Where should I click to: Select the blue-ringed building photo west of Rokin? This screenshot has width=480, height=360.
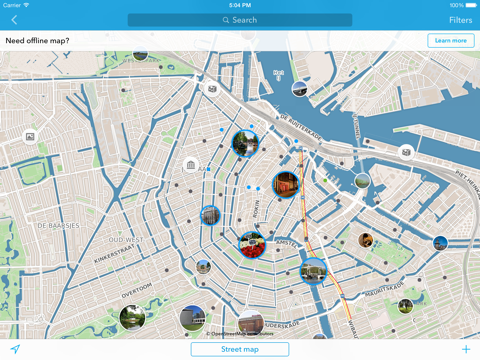(x=210, y=215)
